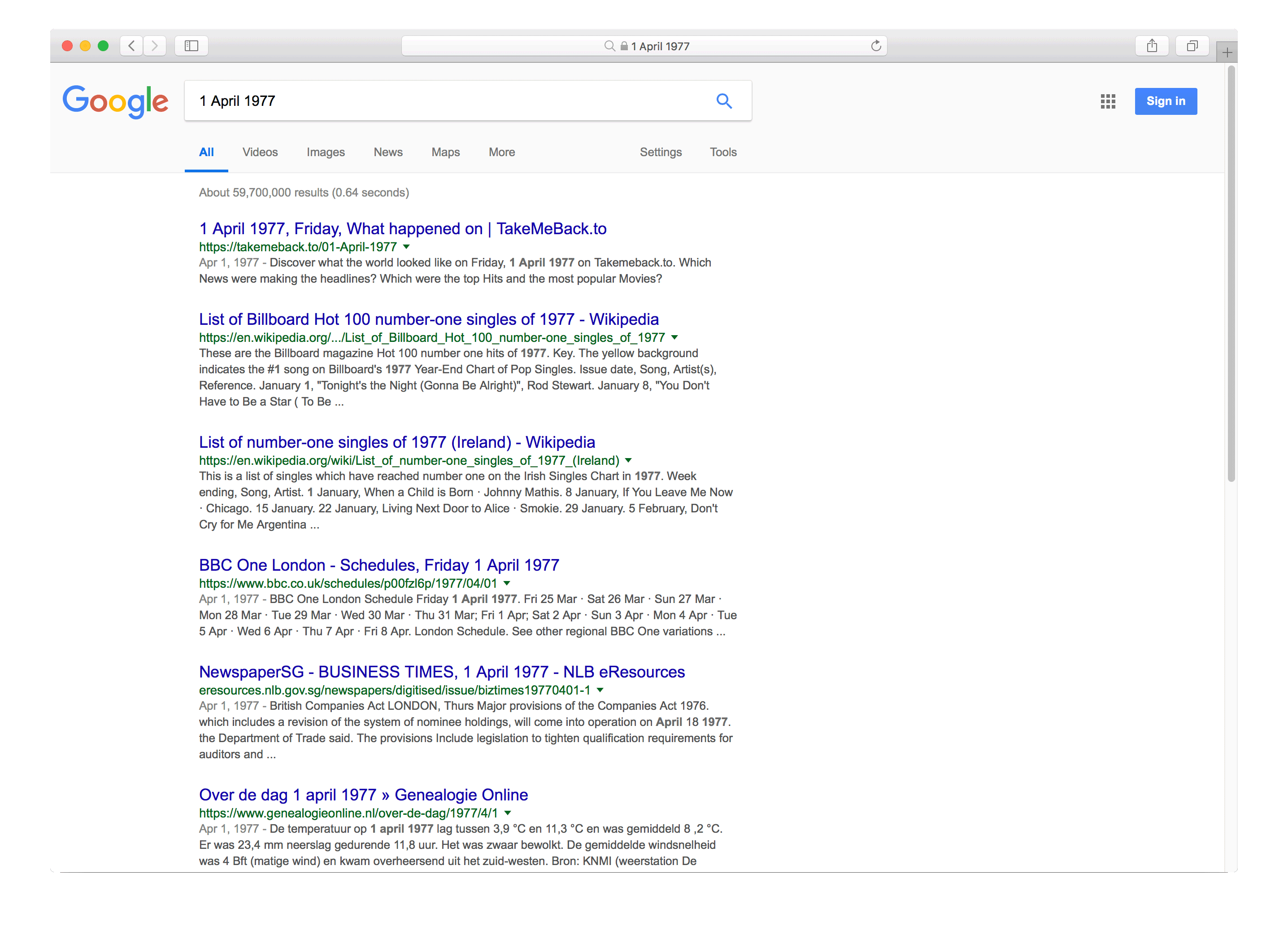1288x944 pixels.
Task: Click the lock icon in address bar
Action: point(624,46)
